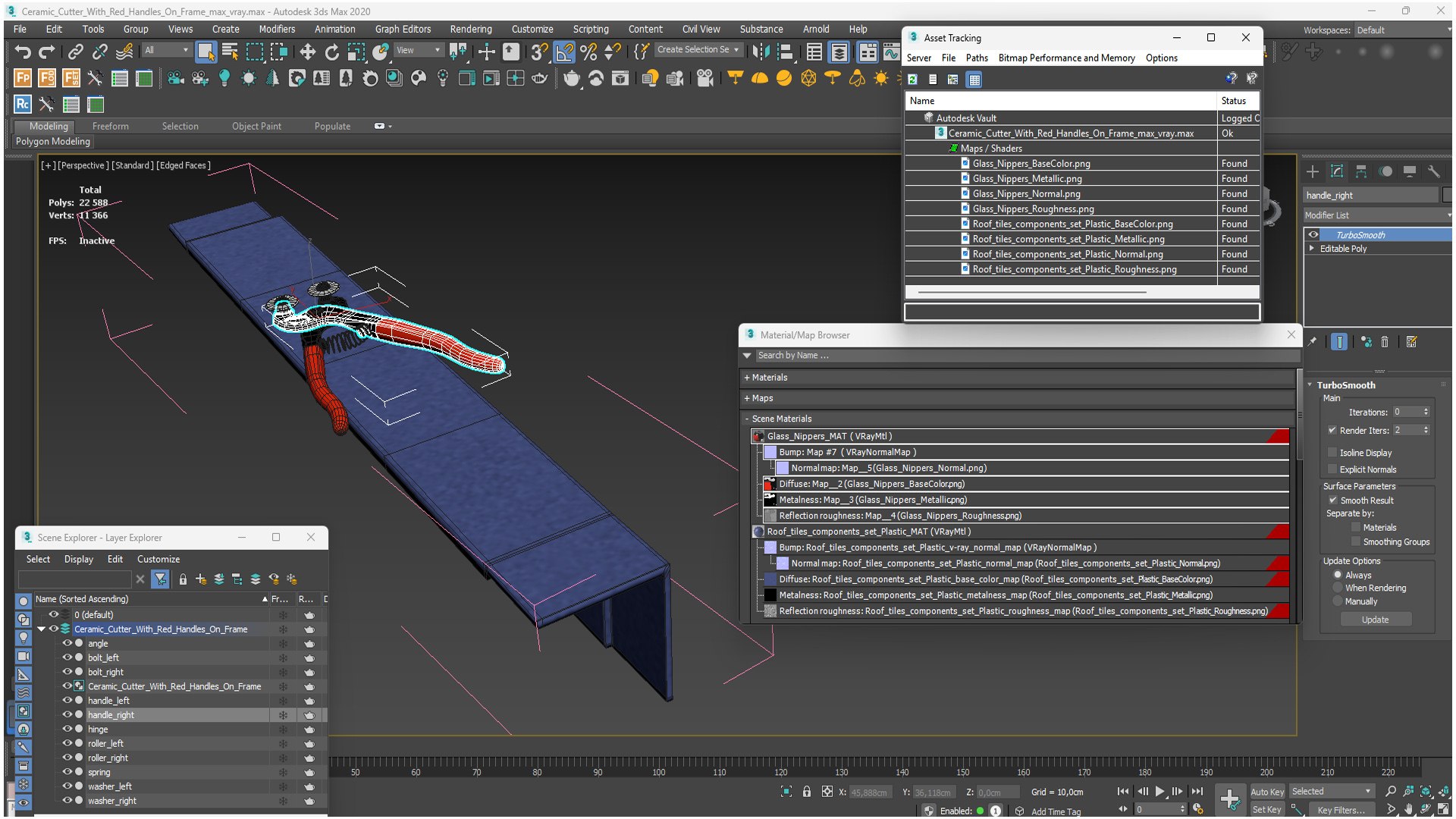Open the Mirror tool
This screenshot has width=1456, height=819.
click(x=761, y=52)
